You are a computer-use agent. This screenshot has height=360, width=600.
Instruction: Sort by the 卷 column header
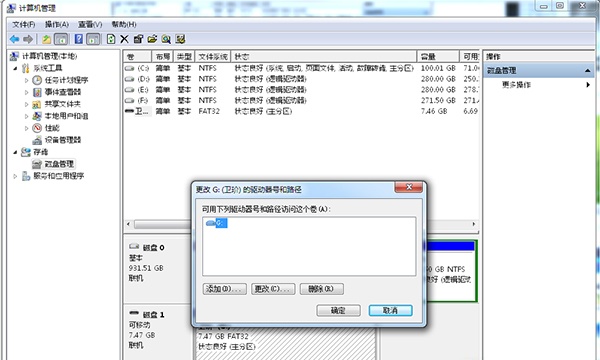click(137, 57)
